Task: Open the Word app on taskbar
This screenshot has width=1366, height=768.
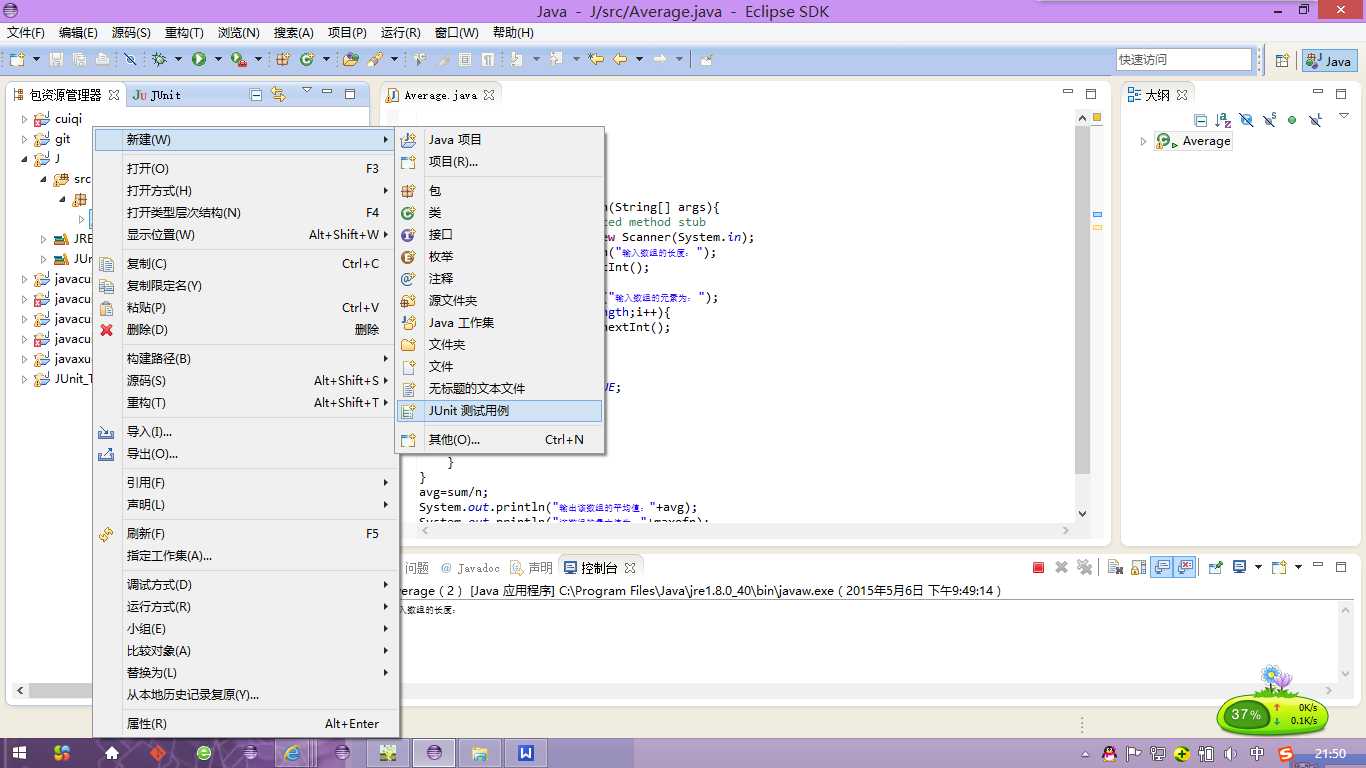Action: [x=526, y=753]
